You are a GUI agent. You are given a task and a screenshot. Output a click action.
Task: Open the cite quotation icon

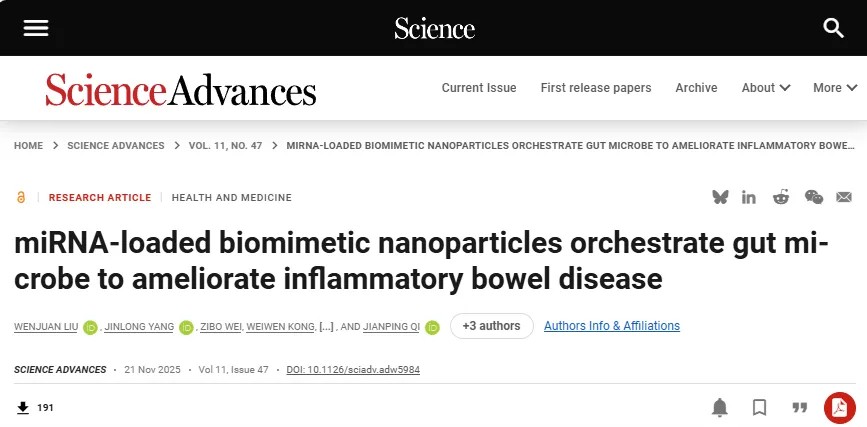799,407
